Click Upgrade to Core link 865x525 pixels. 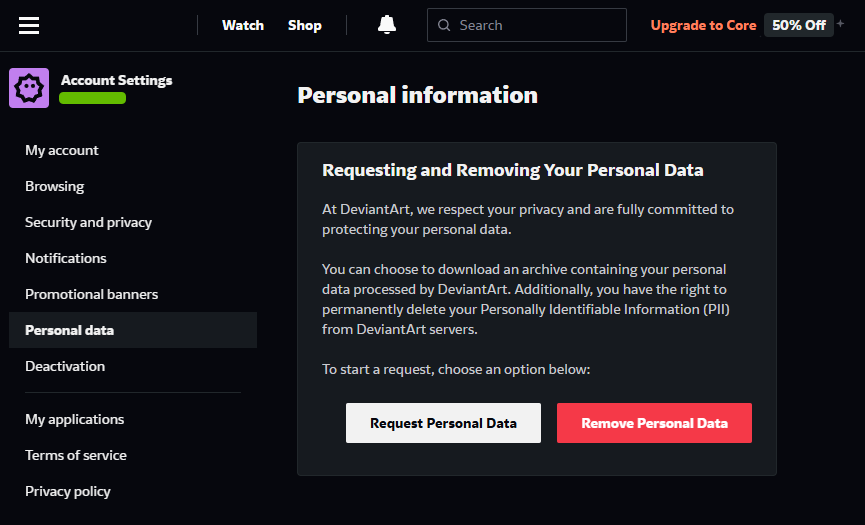703,25
